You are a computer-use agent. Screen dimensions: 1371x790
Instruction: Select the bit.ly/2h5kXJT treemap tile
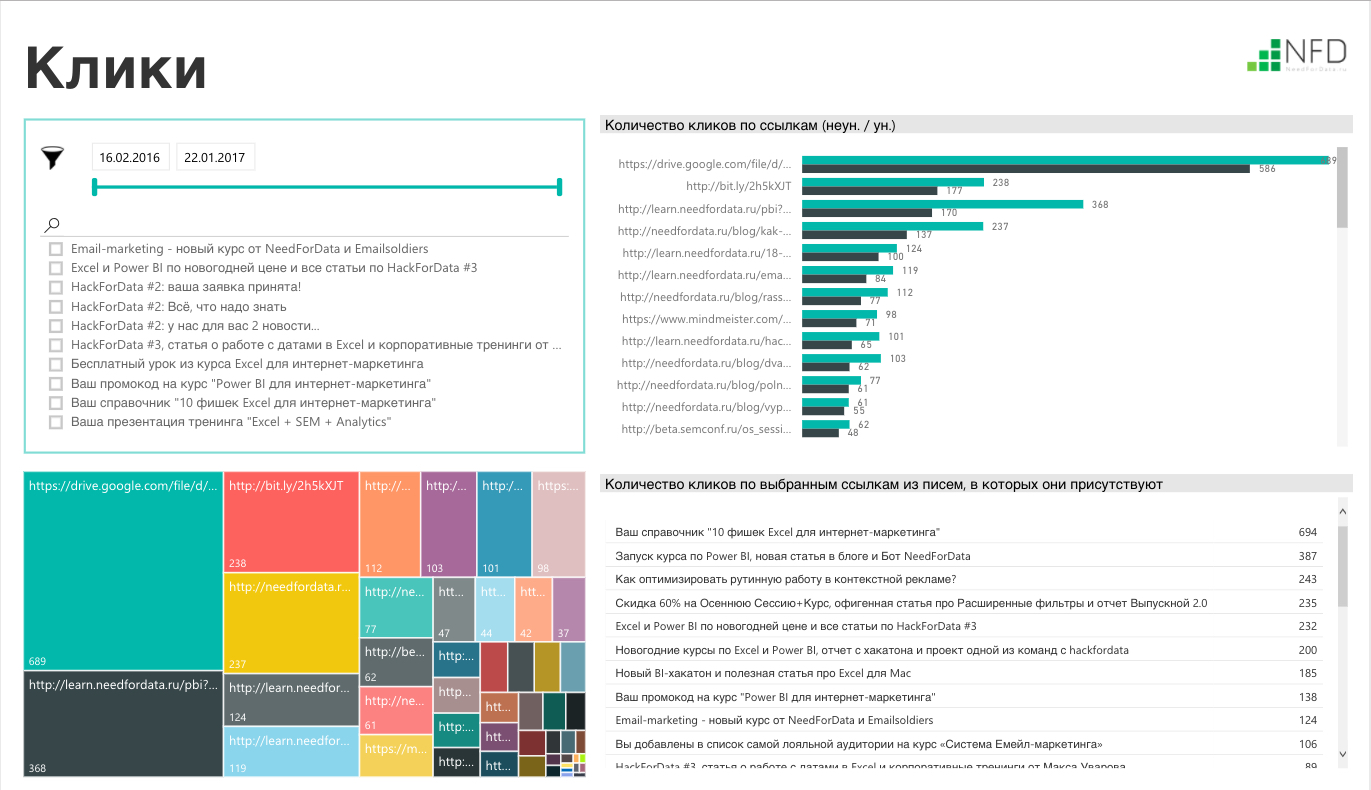click(291, 521)
